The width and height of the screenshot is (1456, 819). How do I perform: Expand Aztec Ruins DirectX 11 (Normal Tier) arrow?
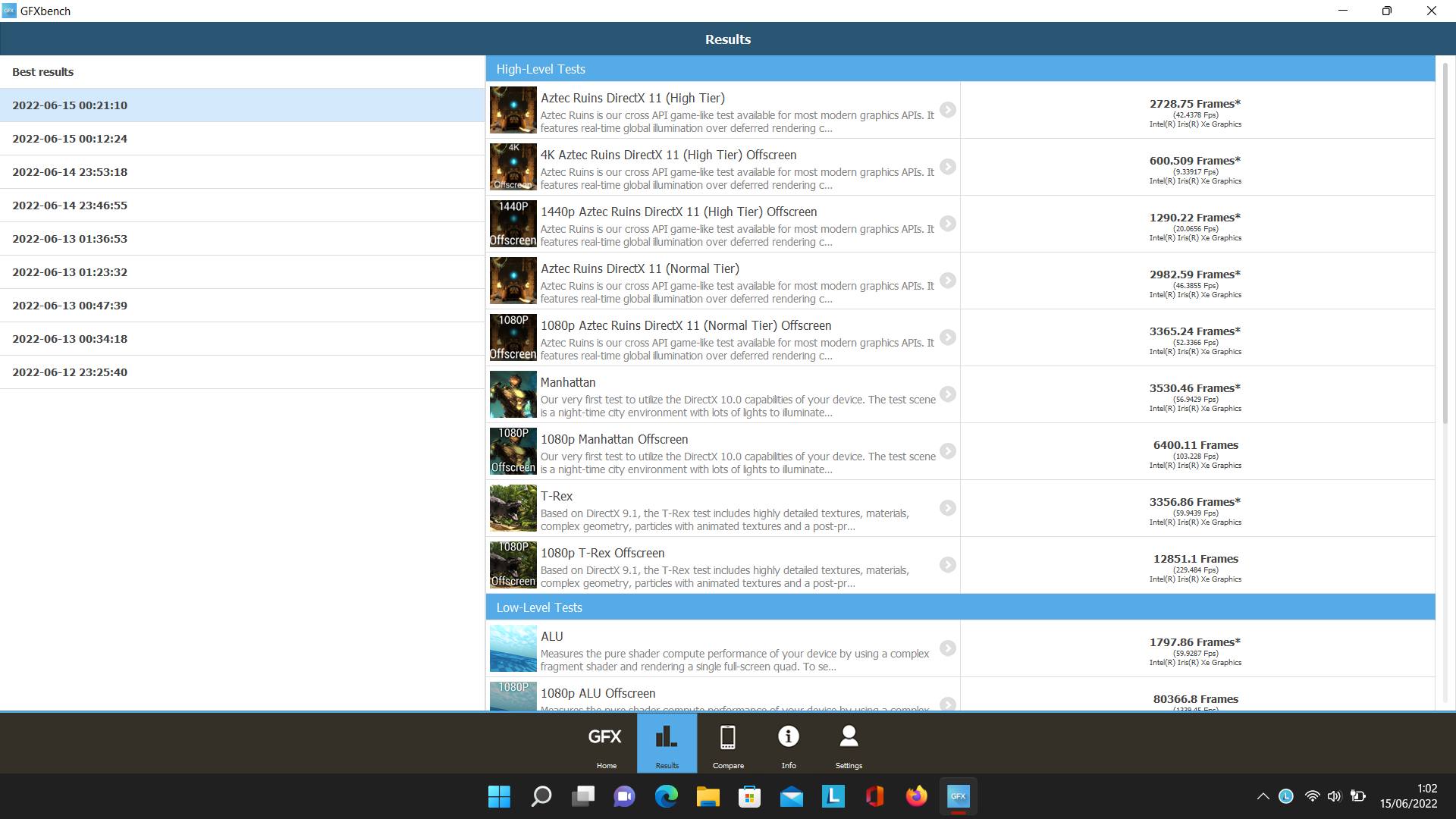point(948,281)
